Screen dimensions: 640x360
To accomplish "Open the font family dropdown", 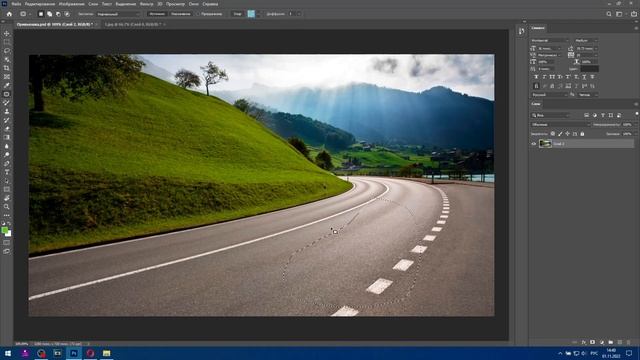I will (x=550, y=40).
